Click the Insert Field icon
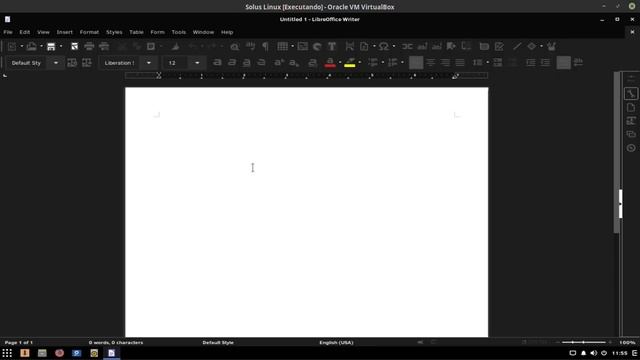The height and width of the screenshot is (360, 640). click(364, 47)
